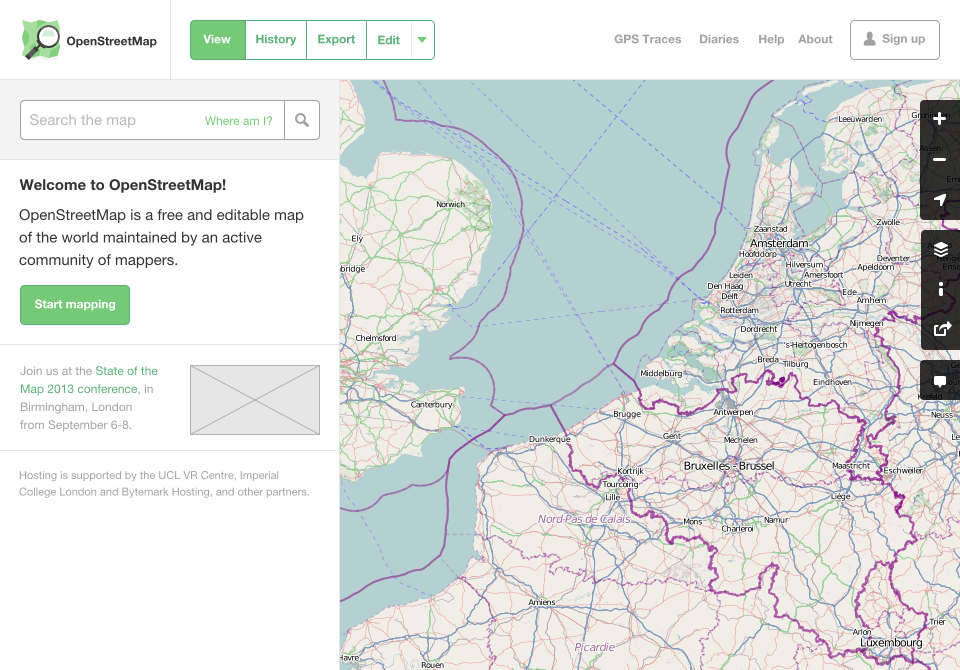Select the Export tab
This screenshot has height=670, width=960.
click(x=336, y=40)
